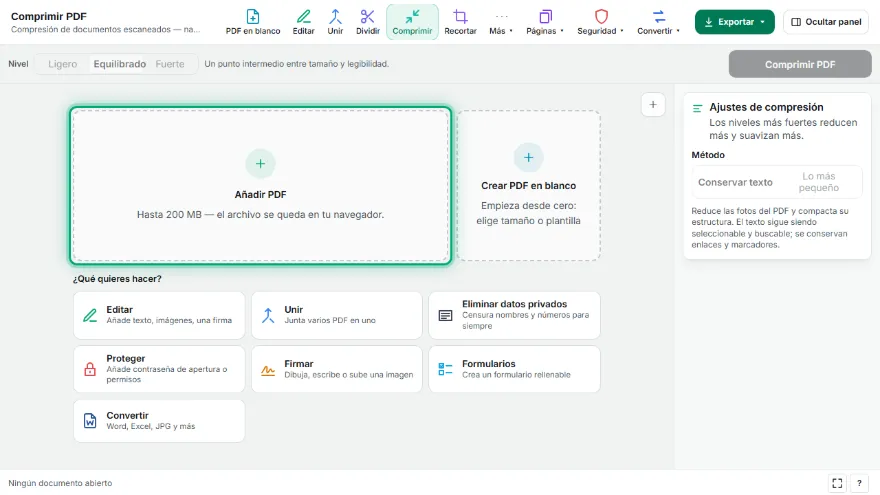Click the Ajustes de compresión heading
Viewport: 880px width, 495px height.
(x=766, y=107)
